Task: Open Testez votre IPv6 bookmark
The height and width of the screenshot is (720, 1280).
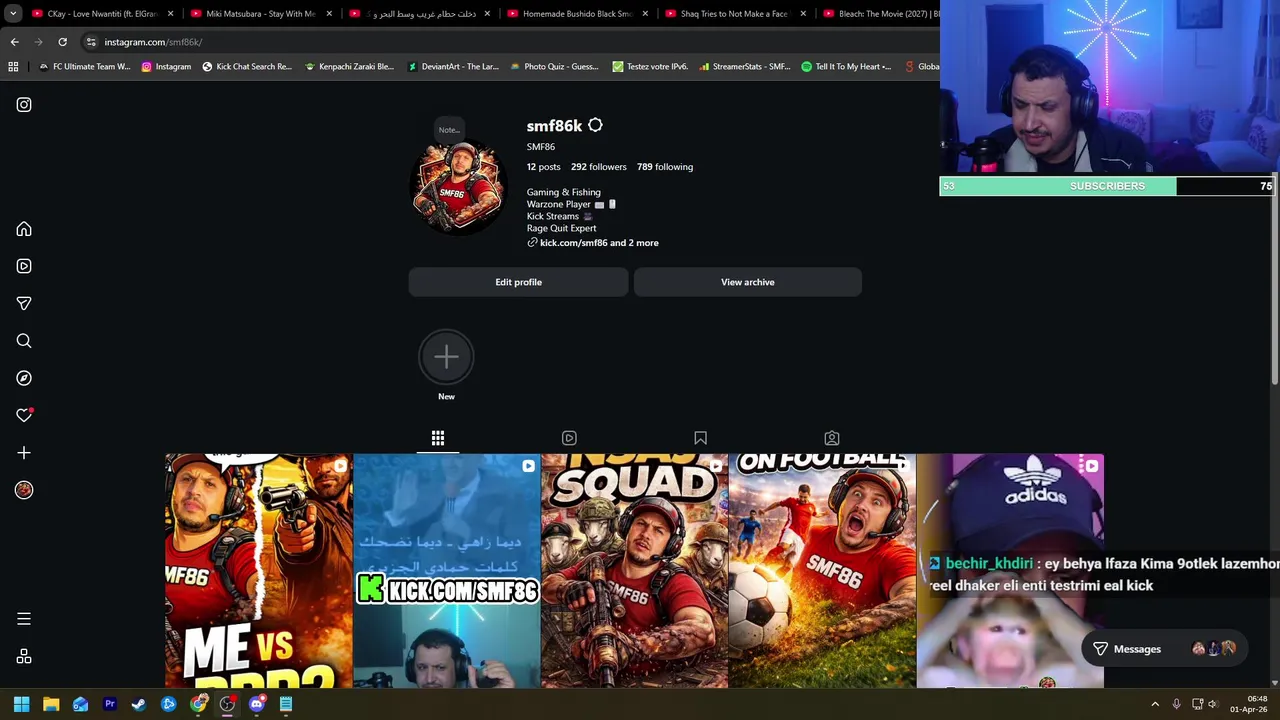Action: [650, 67]
